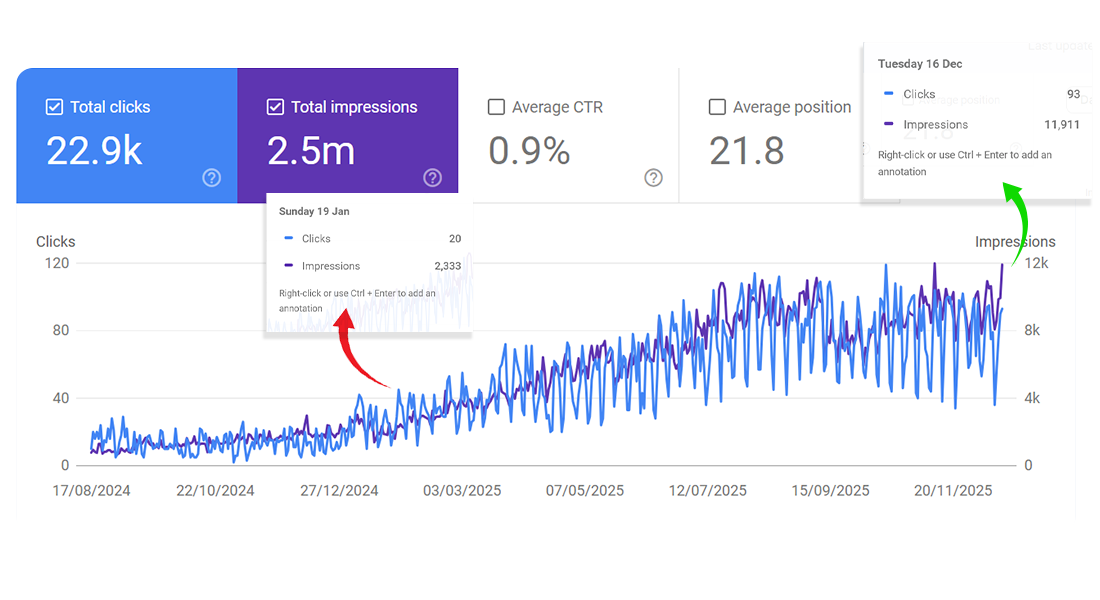Click purple Impressions marker in Sunday 19 Jan tooltip
The height and width of the screenshot is (600, 1100).
coord(288,266)
